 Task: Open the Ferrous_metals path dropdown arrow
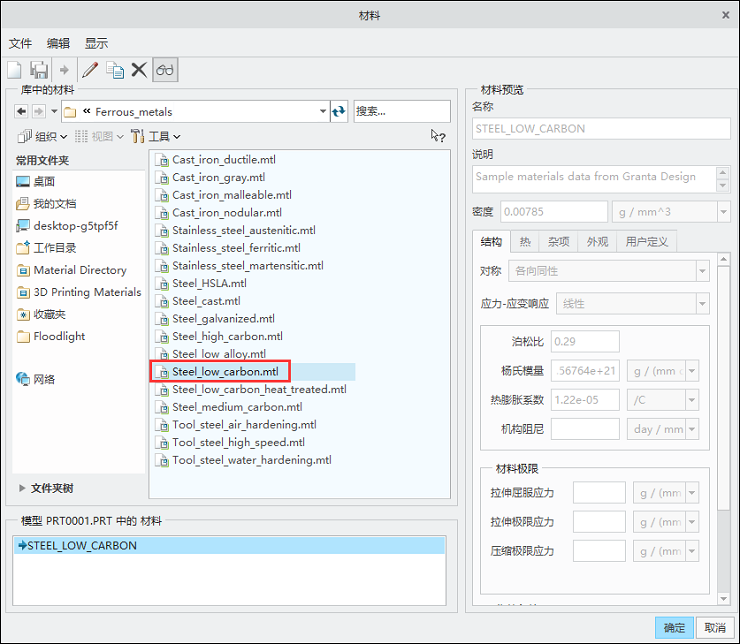[323, 112]
